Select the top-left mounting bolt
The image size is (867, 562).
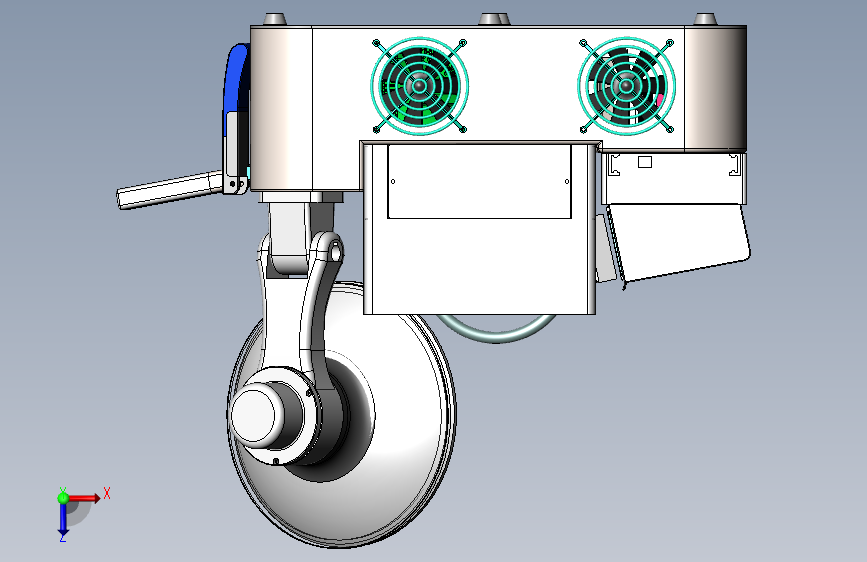tap(275, 19)
